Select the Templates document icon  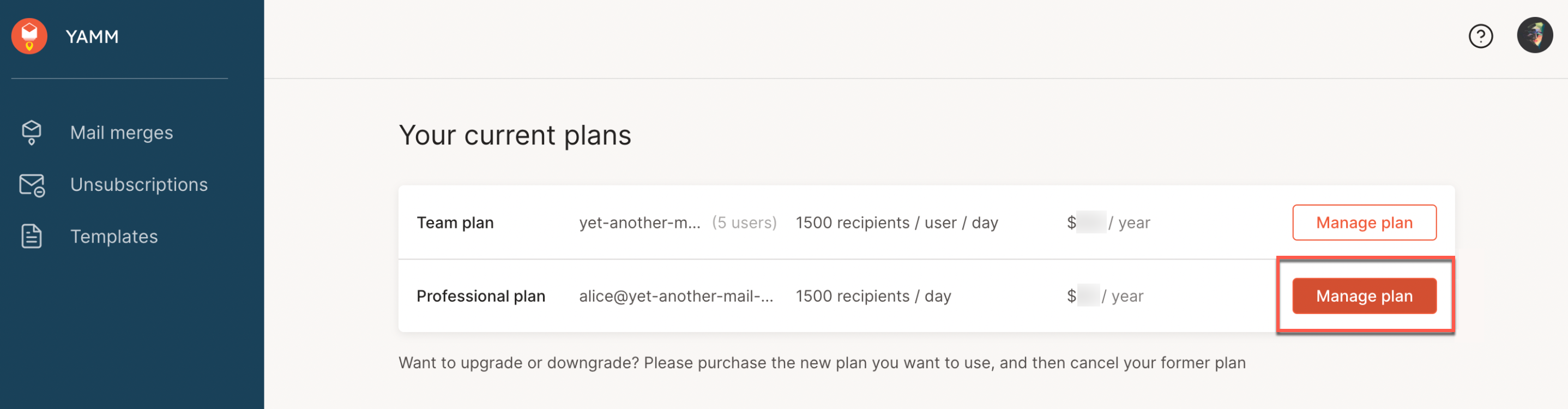[31, 236]
